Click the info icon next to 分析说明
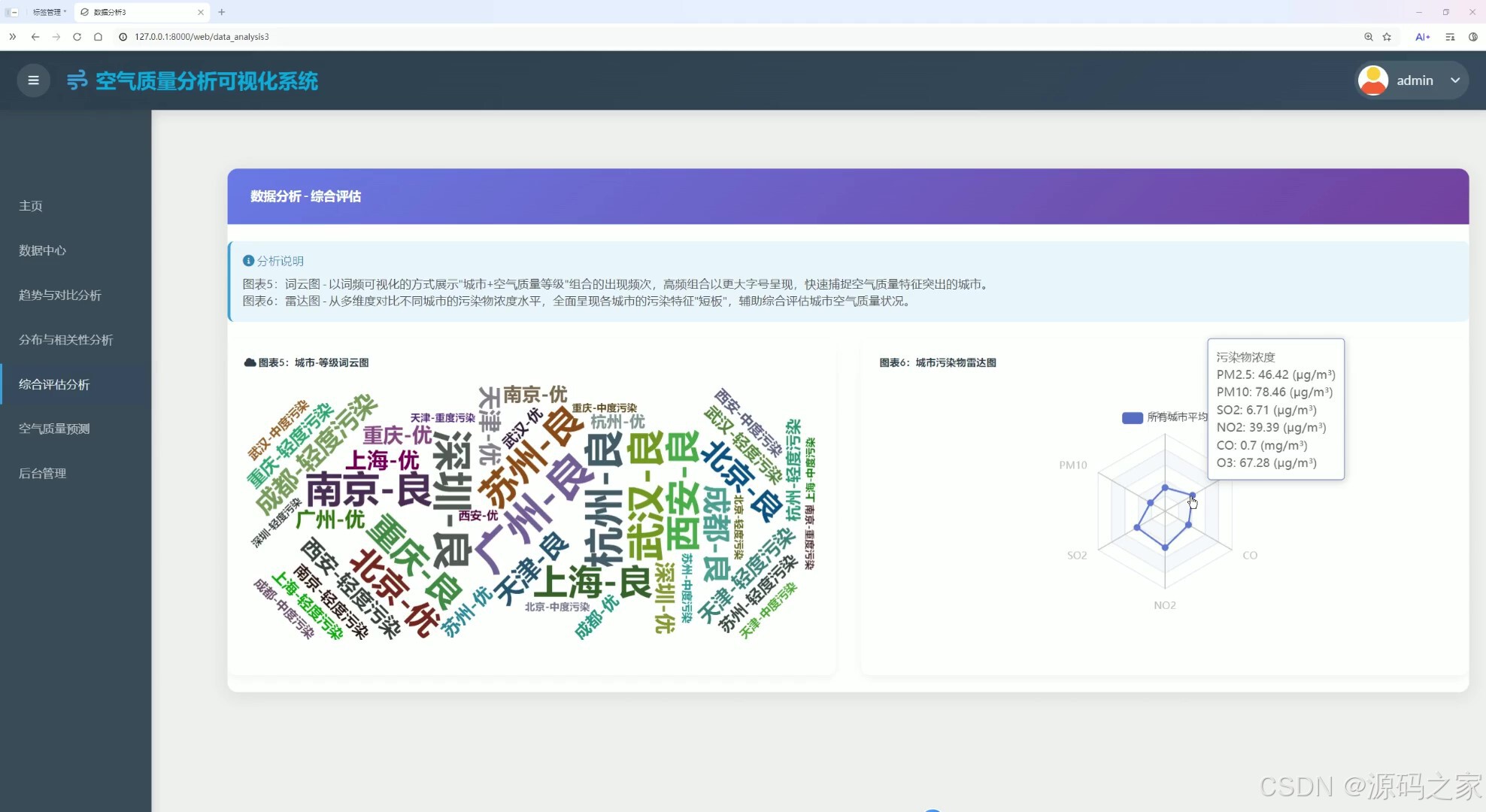This screenshot has height=812, width=1486. tap(249, 260)
